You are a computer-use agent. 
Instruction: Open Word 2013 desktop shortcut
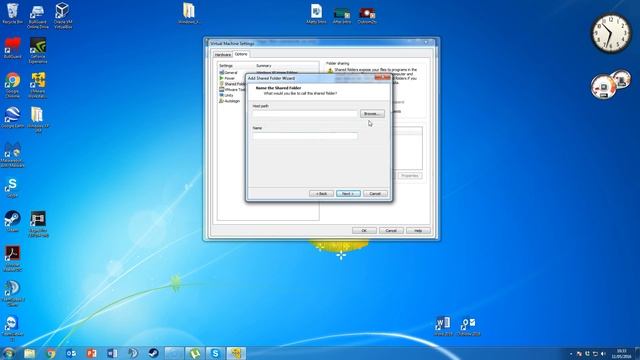coord(443,326)
